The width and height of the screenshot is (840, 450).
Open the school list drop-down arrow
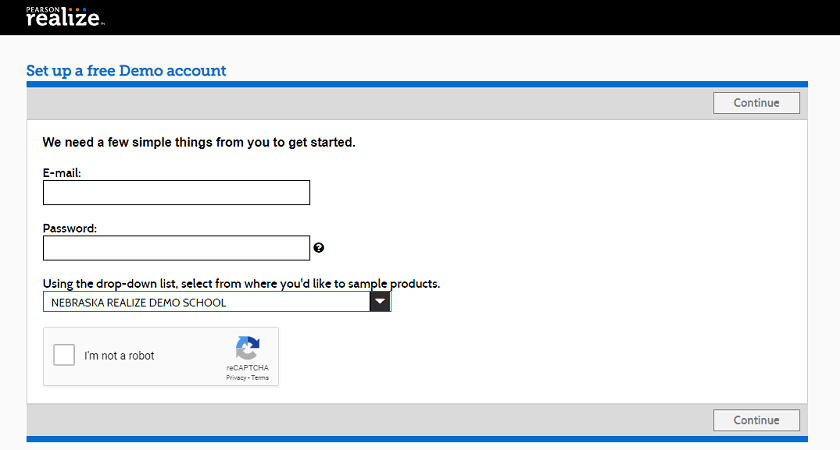click(380, 302)
